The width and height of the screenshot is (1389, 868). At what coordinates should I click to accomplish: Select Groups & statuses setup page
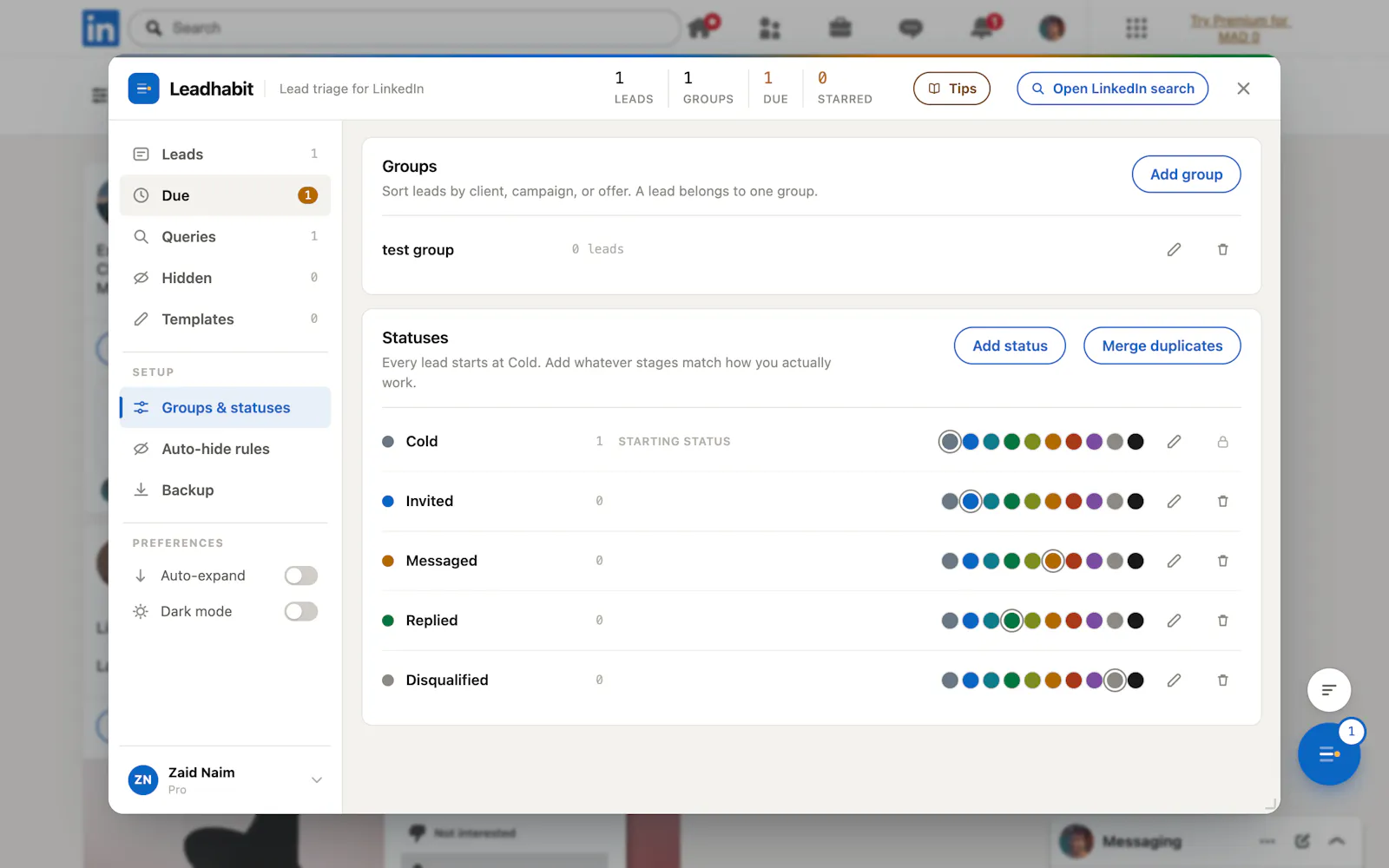tap(225, 407)
